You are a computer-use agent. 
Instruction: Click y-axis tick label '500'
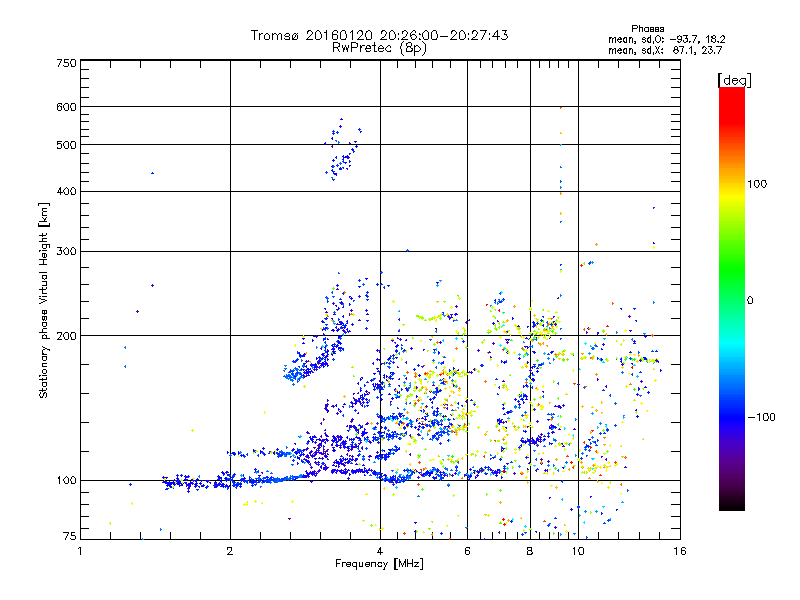67,145
